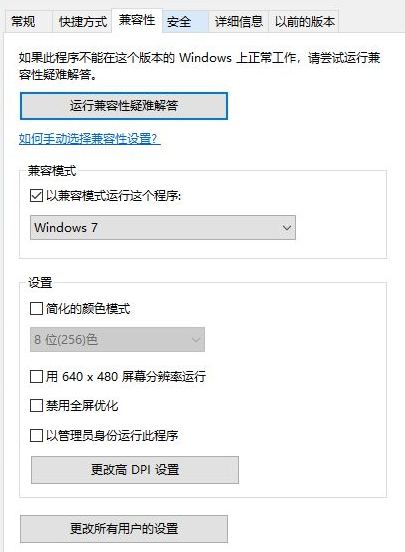Click the 更改所有用户的设置 button
Screen dimensions: 405x552
coord(124,529)
